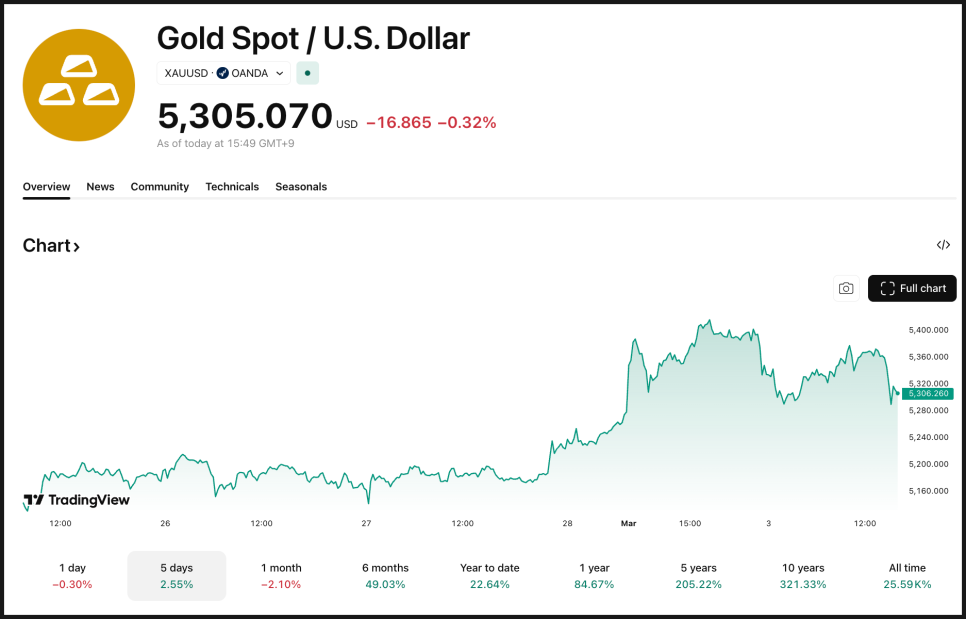
Task: Open the Chart section heading arrow
Action: [52, 246]
